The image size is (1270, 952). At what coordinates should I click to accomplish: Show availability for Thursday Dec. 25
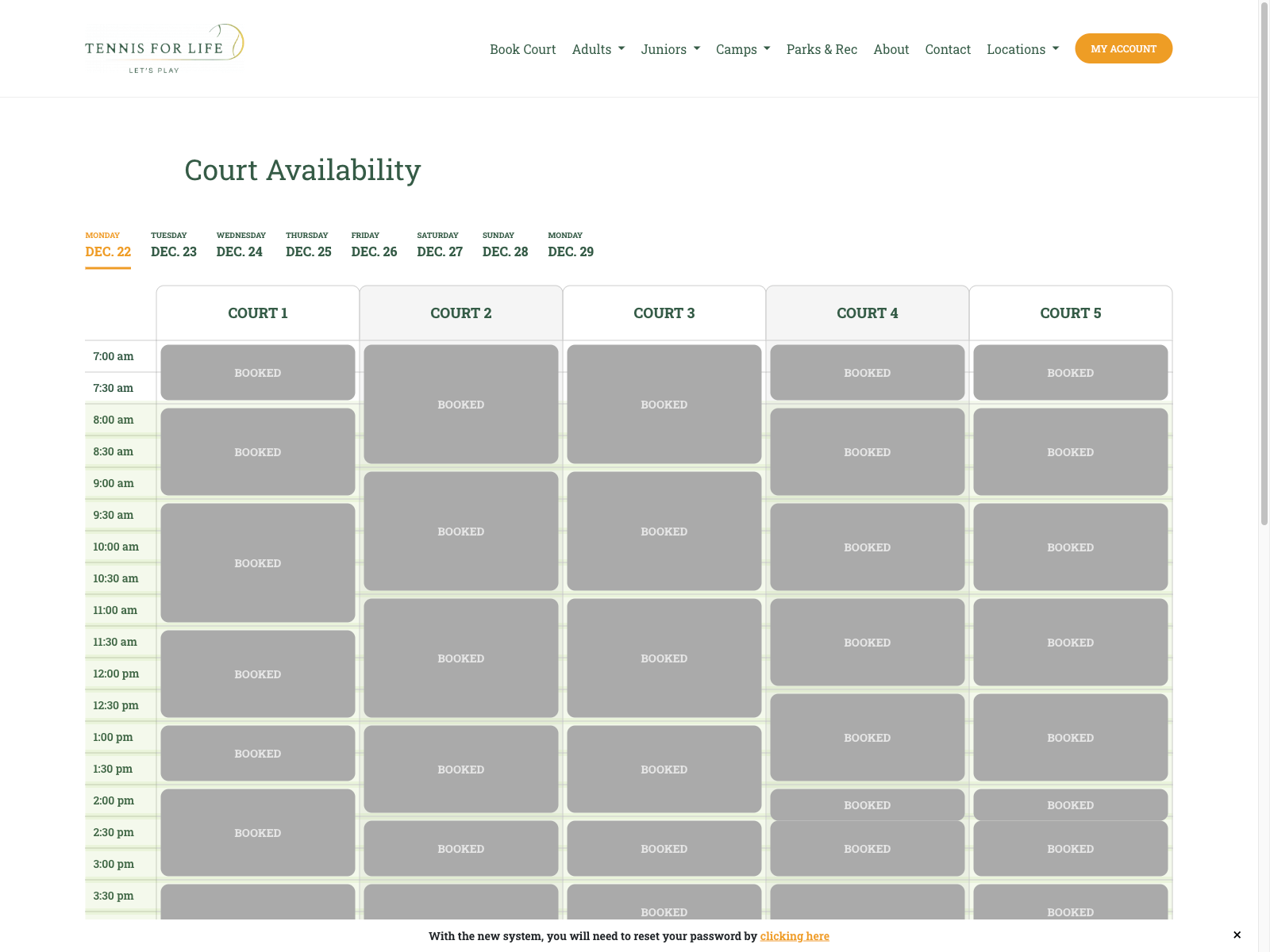point(308,245)
